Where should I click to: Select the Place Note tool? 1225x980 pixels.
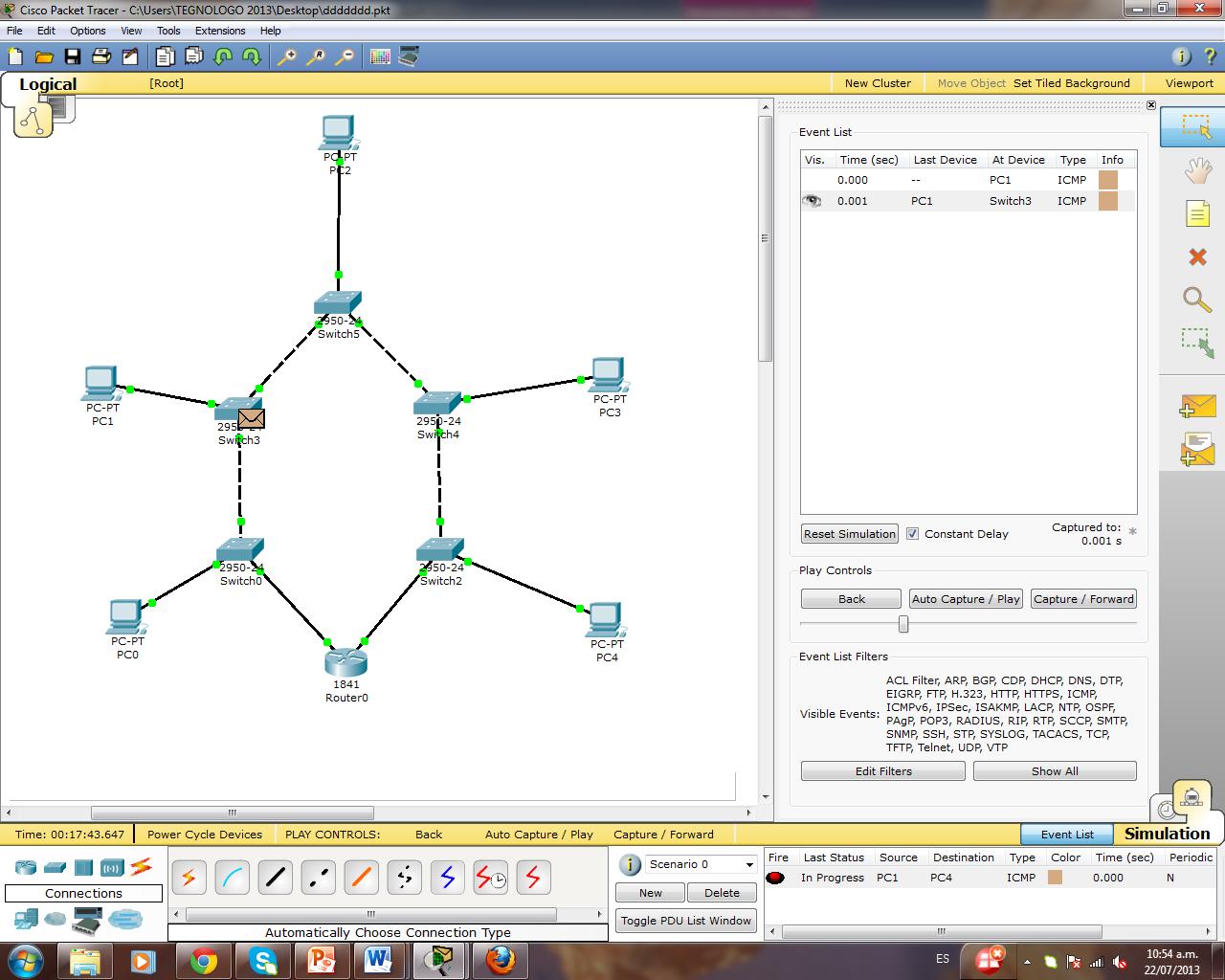click(x=1198, y=213)
